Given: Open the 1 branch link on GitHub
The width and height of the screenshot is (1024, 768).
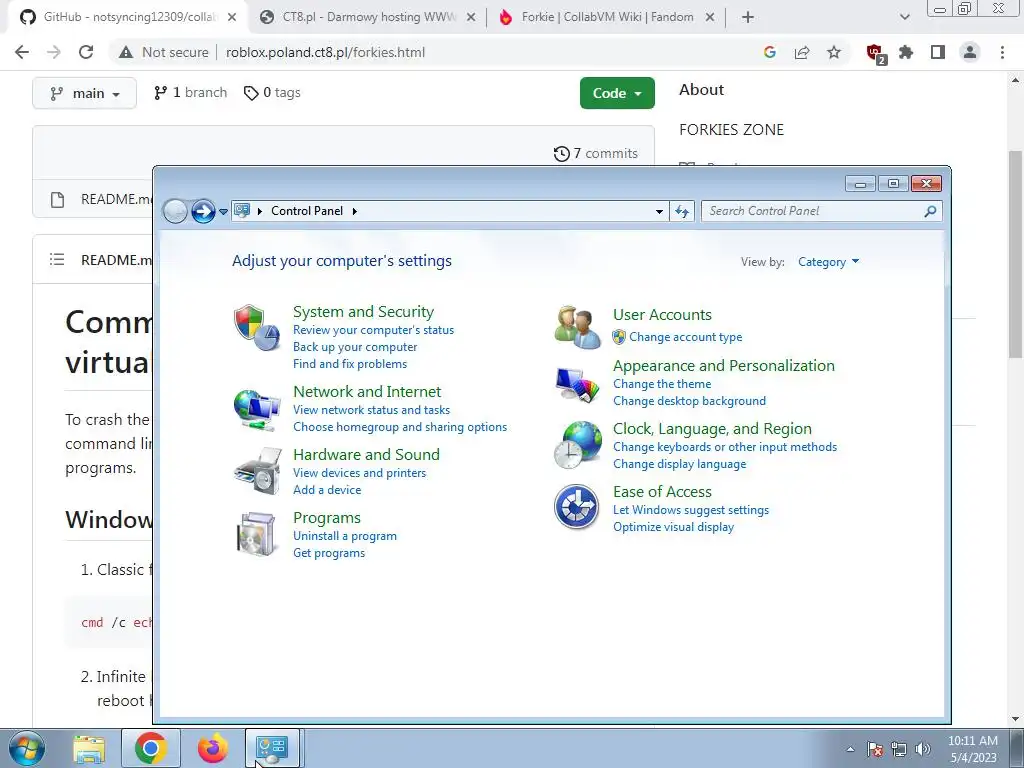Looking at the screenshot, I should pos(191,93).
